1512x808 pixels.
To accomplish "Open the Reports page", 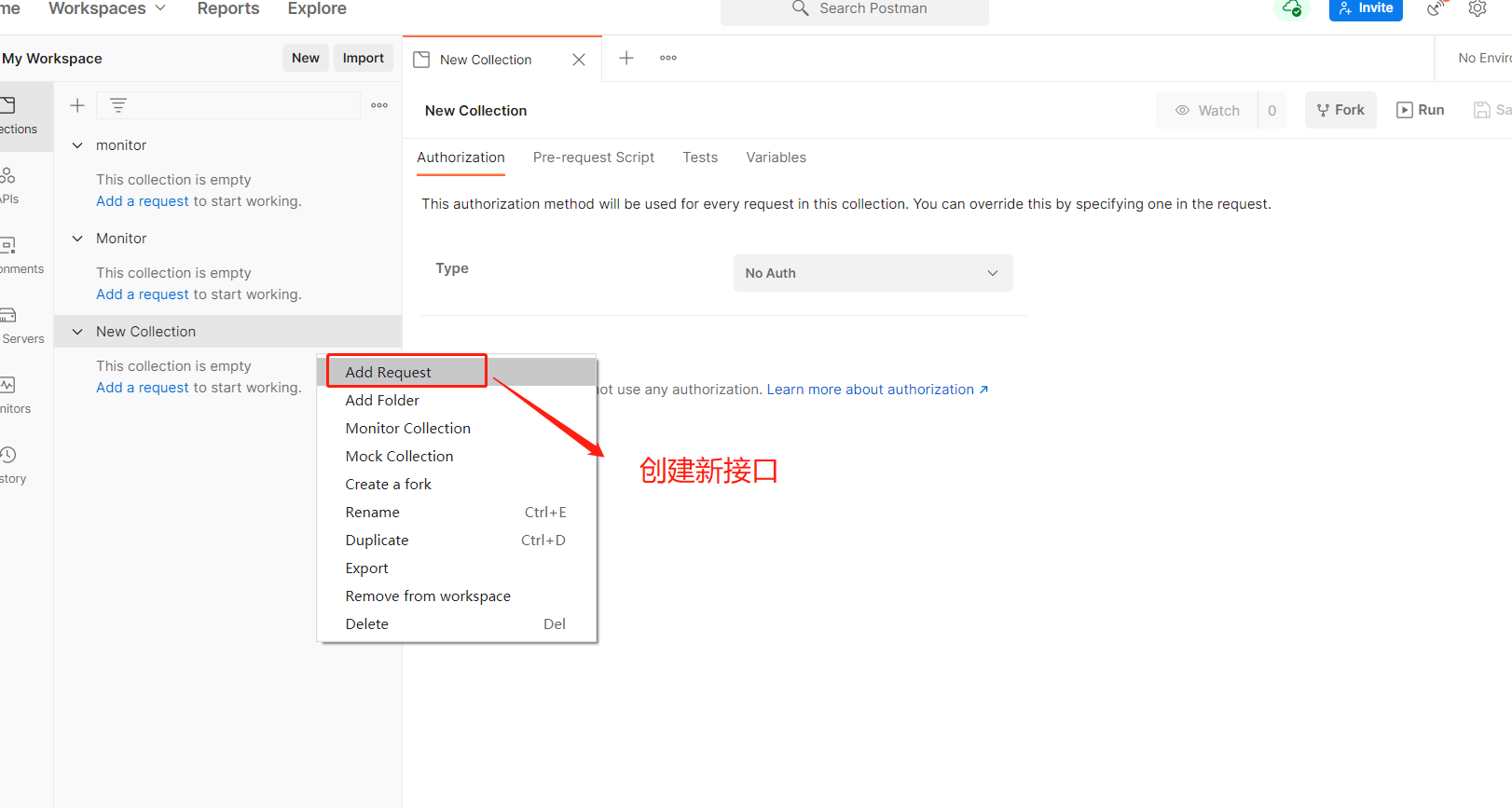I will coord(228,8).
